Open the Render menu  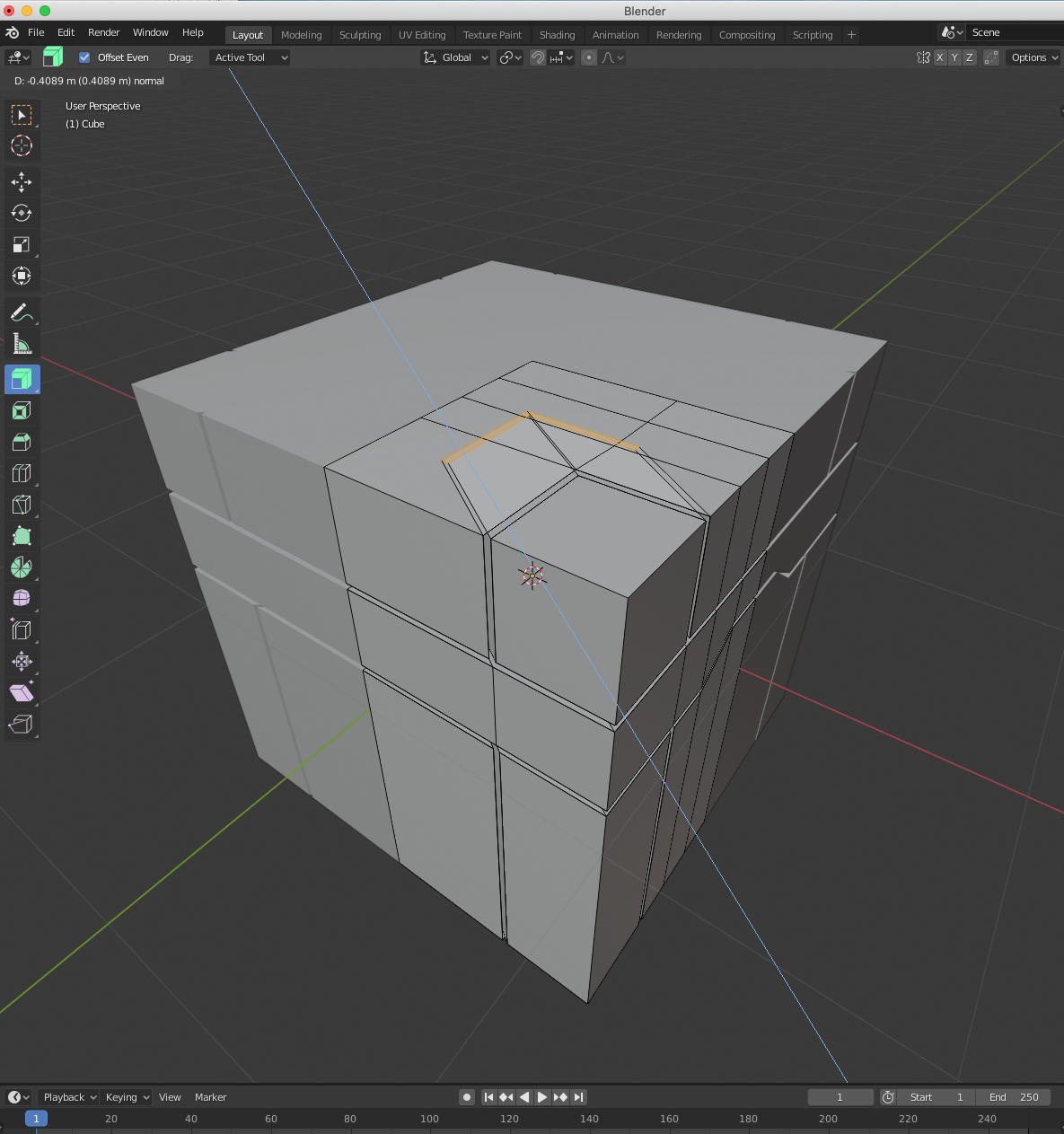point(103,32)
